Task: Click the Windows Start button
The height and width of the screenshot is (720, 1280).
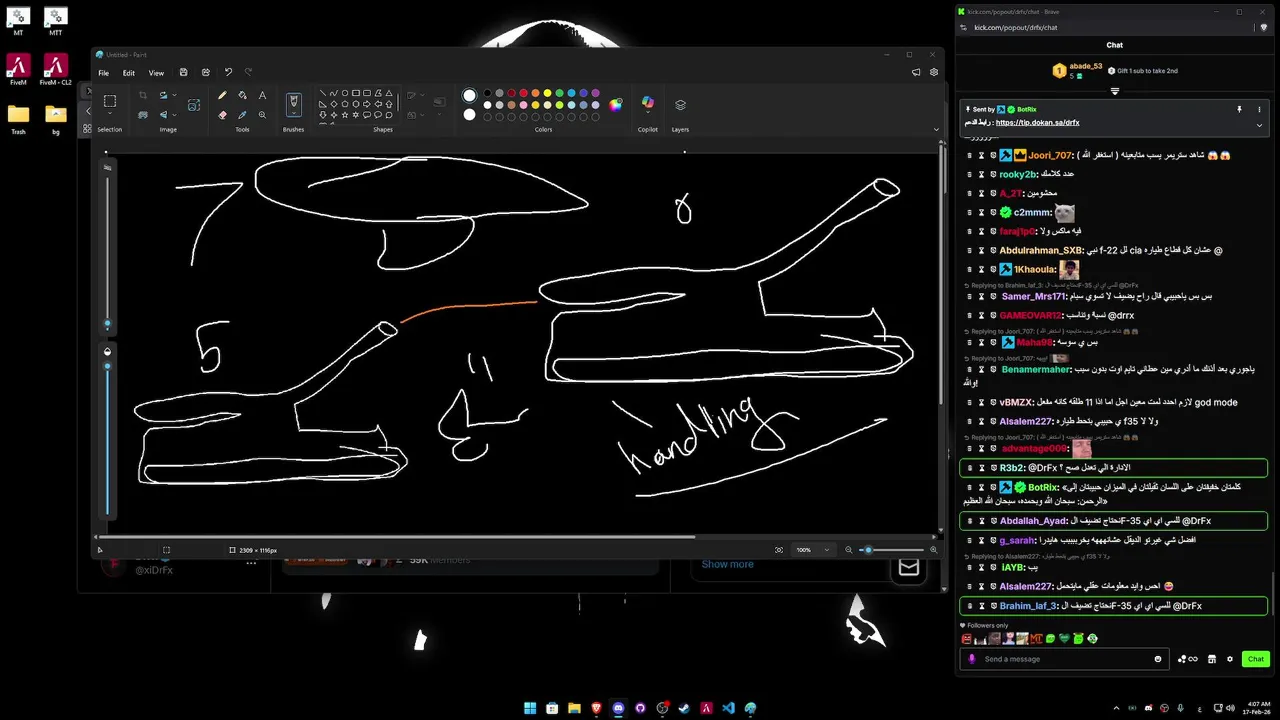Action: pos(530,708)
